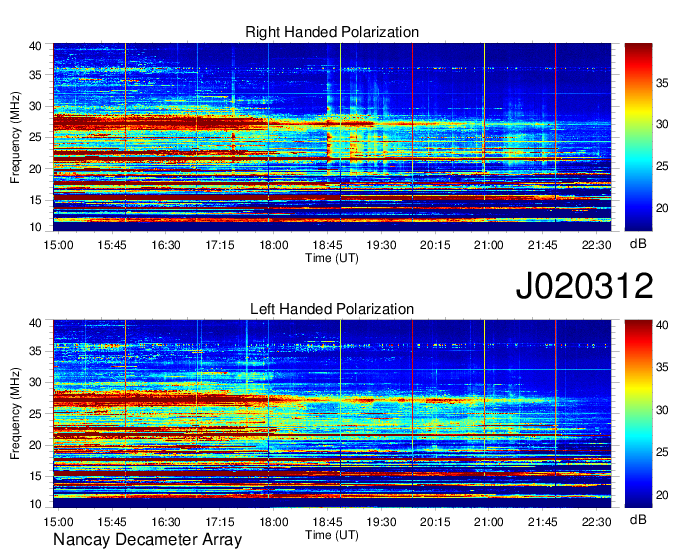
Task: Select the J020312 observation label
Action: (x=584, y=286)
